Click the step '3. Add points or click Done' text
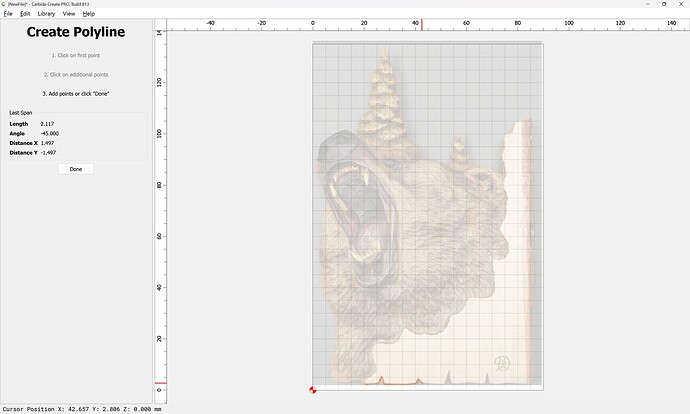 pos(76,94)
